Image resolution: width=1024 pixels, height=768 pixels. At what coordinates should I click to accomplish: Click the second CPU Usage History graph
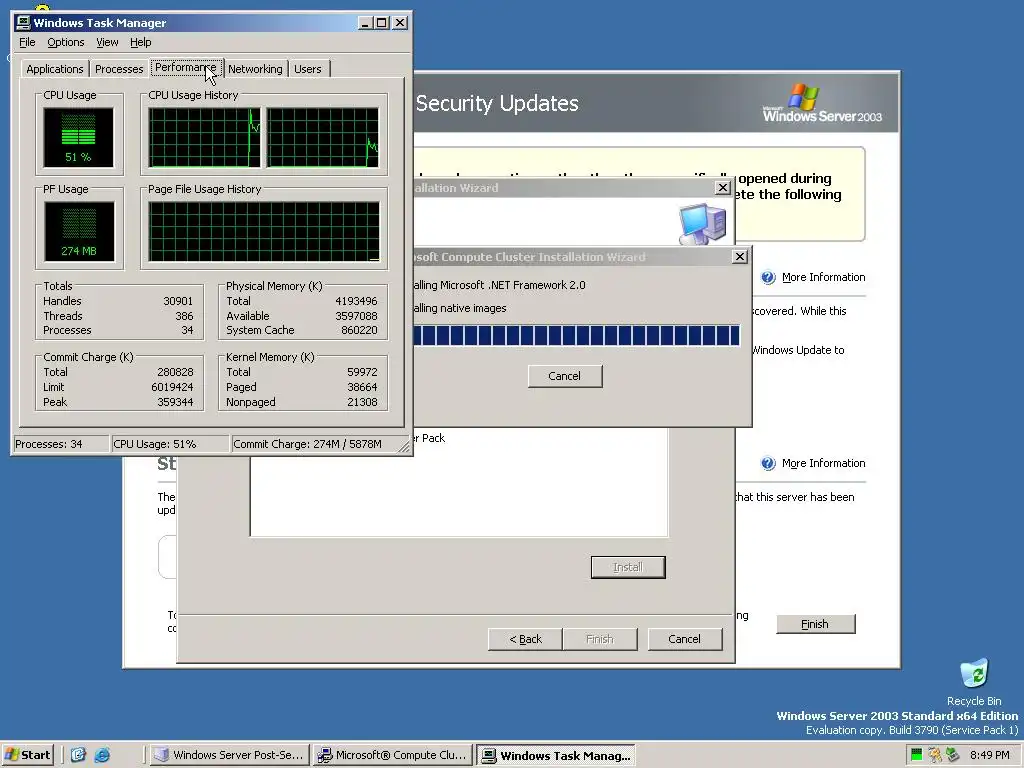click(x=323, y=138)
